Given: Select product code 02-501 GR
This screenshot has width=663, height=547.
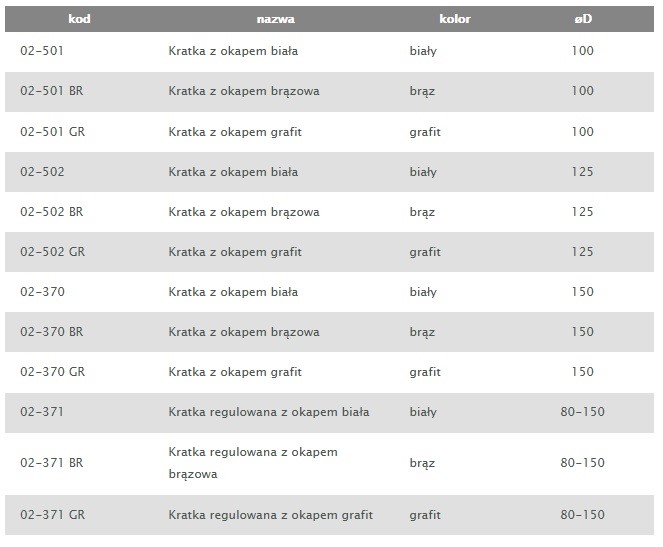Looking at the screenshot, I should (52, 131).
